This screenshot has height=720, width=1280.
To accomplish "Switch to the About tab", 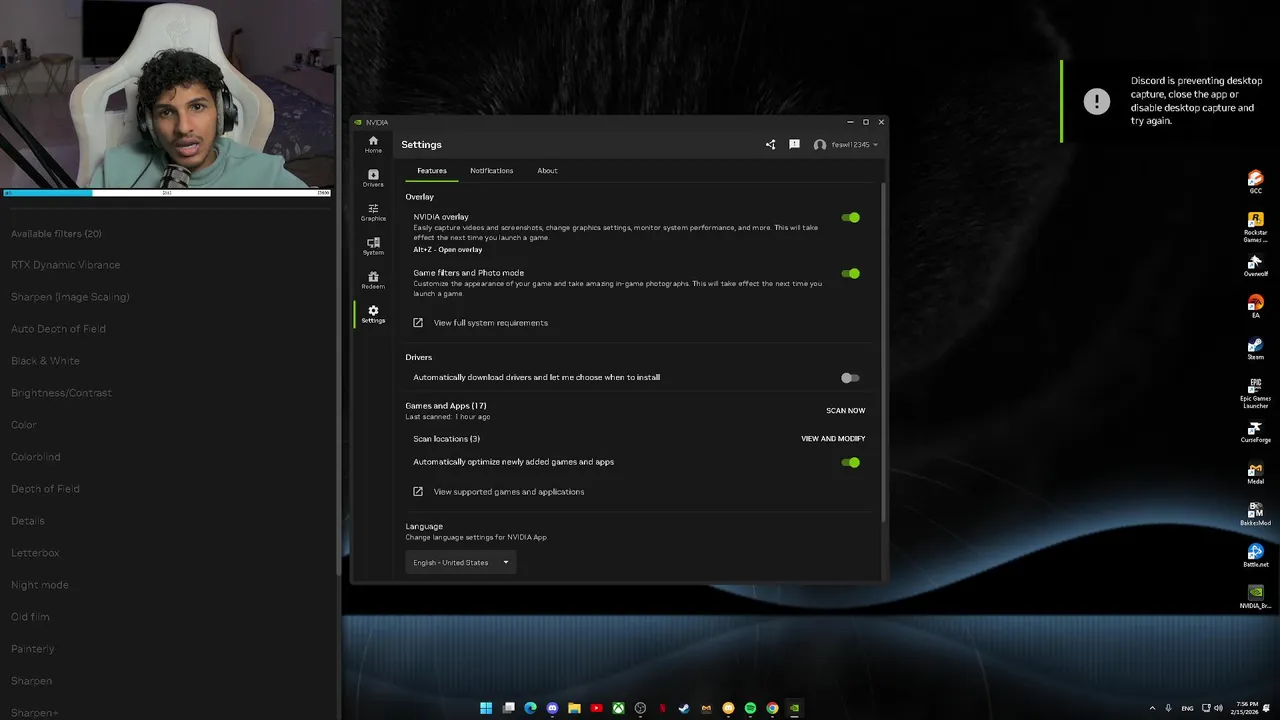I will pos(547,171).
